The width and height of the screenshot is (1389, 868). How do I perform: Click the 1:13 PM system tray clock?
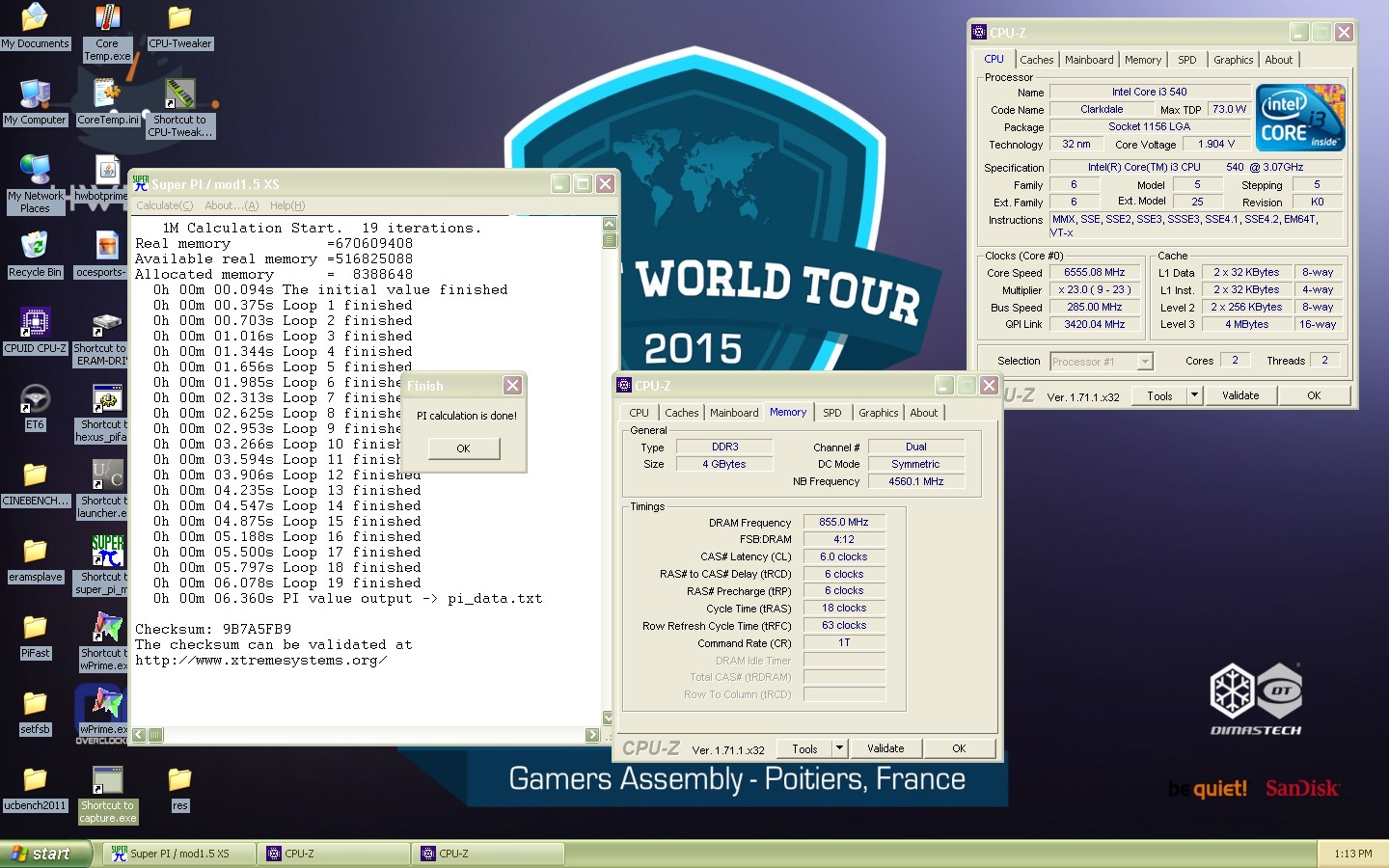click(1352, 854)
